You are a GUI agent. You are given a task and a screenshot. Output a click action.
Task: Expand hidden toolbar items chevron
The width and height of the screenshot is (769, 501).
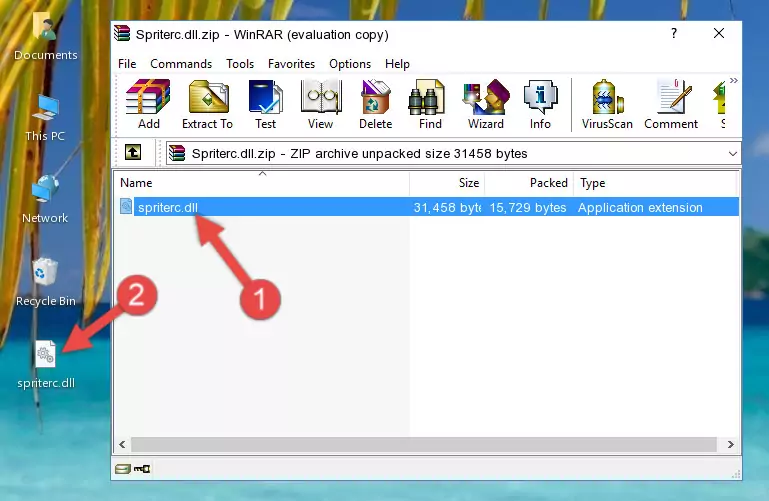click(733, 80)
